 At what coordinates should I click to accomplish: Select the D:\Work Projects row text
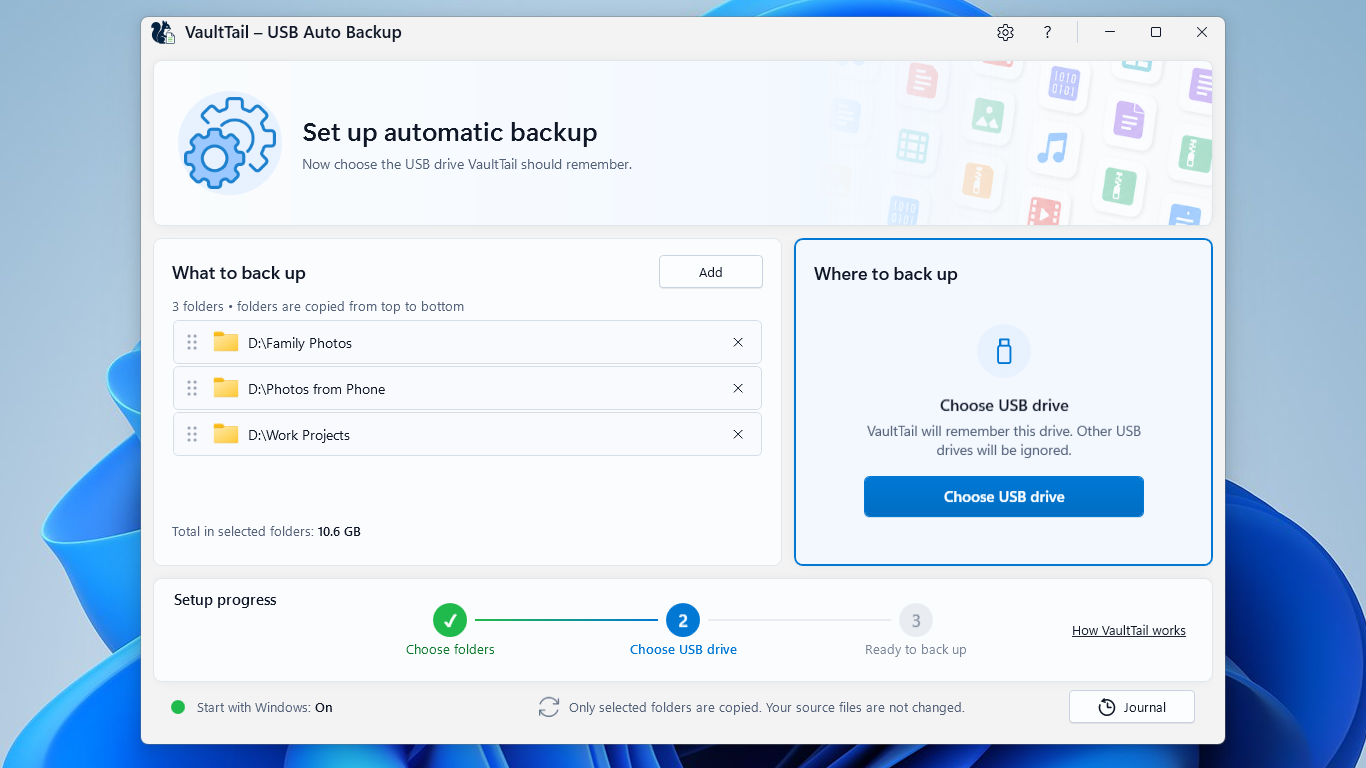pos(299,435)
